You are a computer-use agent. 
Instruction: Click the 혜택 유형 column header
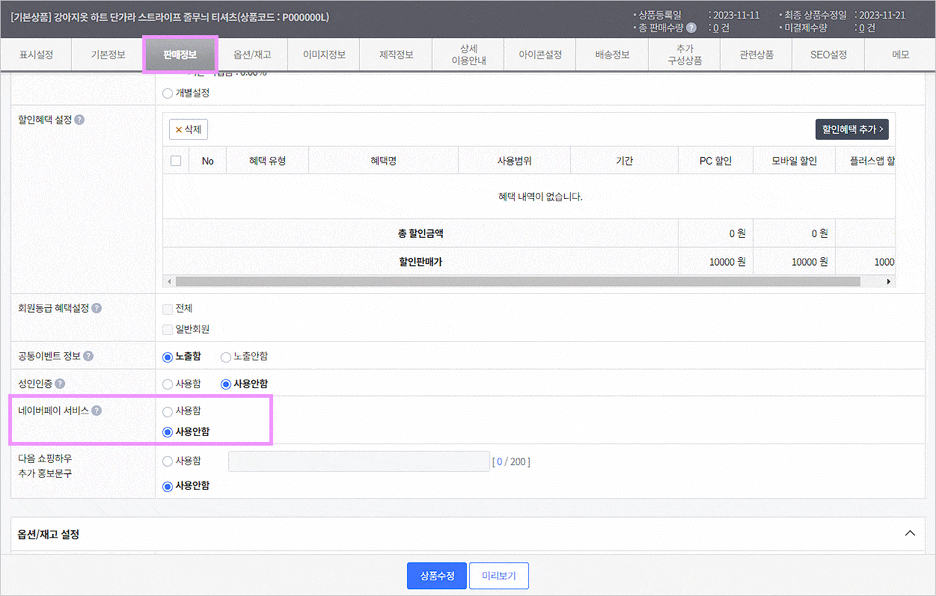[267, 161]
